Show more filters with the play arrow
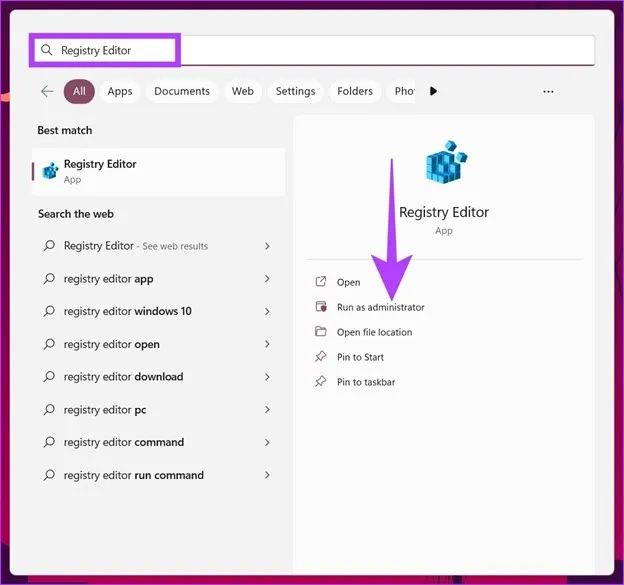The image size is (624, 585). click(433, 91)
